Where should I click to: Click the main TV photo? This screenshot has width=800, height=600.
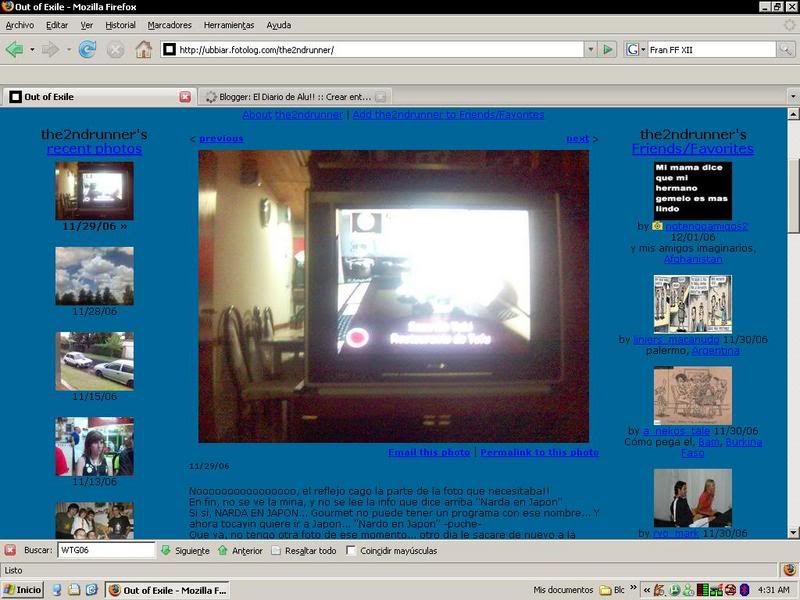tap(393, 296)
